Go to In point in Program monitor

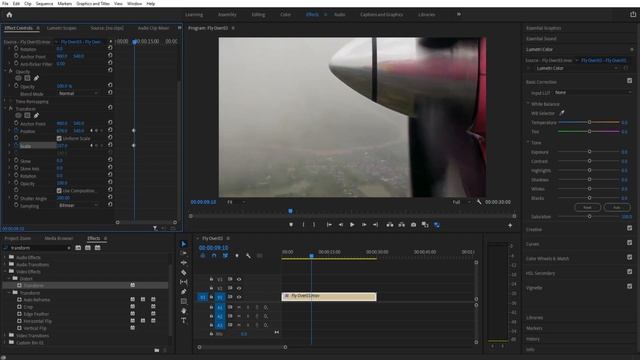tap(329, 224)
